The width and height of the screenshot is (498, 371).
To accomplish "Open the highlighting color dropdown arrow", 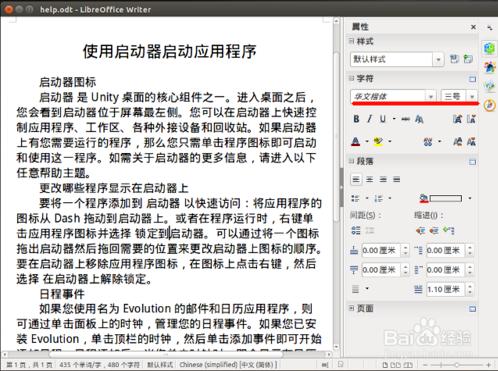I will [389, 142].
